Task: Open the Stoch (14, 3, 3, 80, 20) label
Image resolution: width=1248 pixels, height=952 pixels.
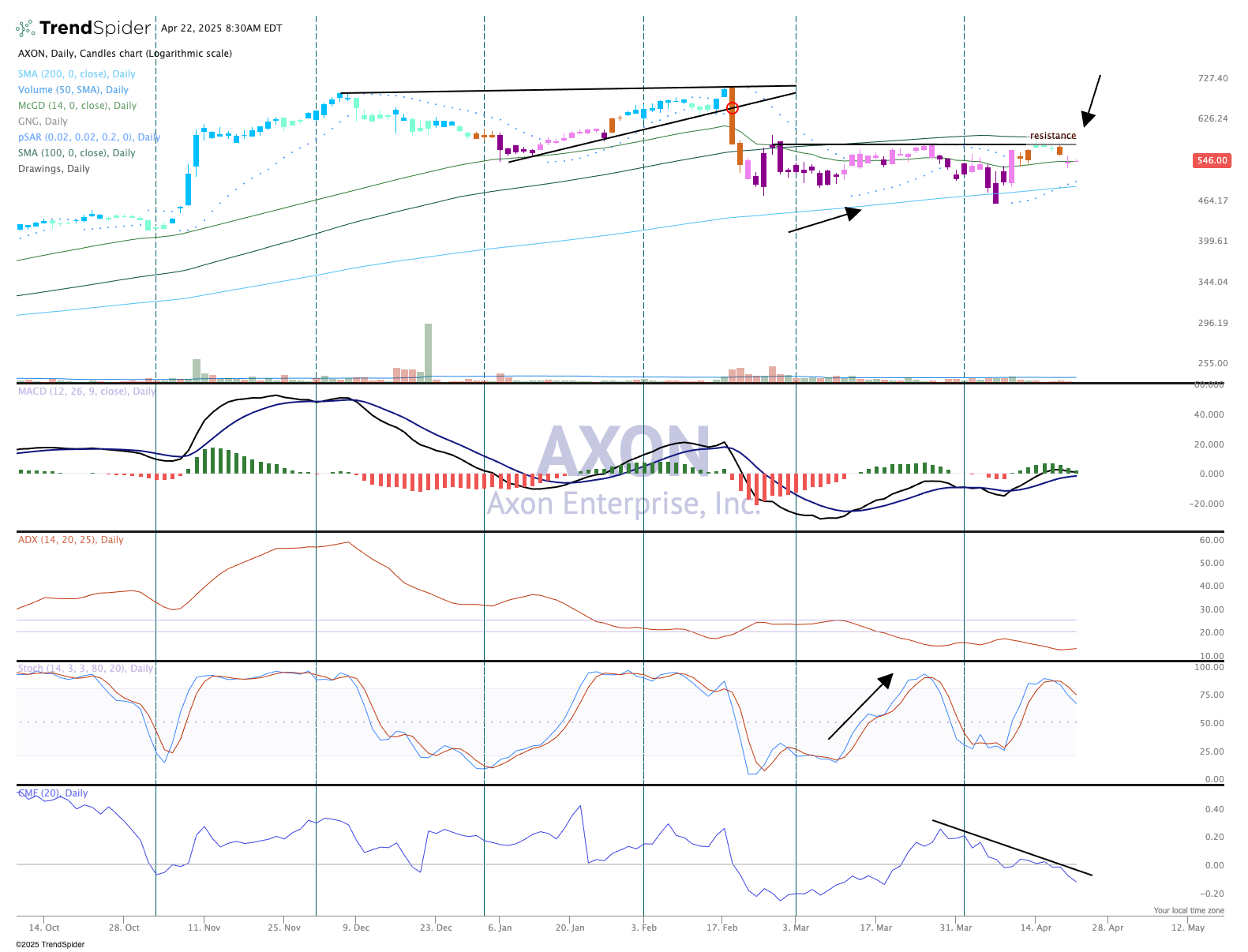Action: coord(85,669)
